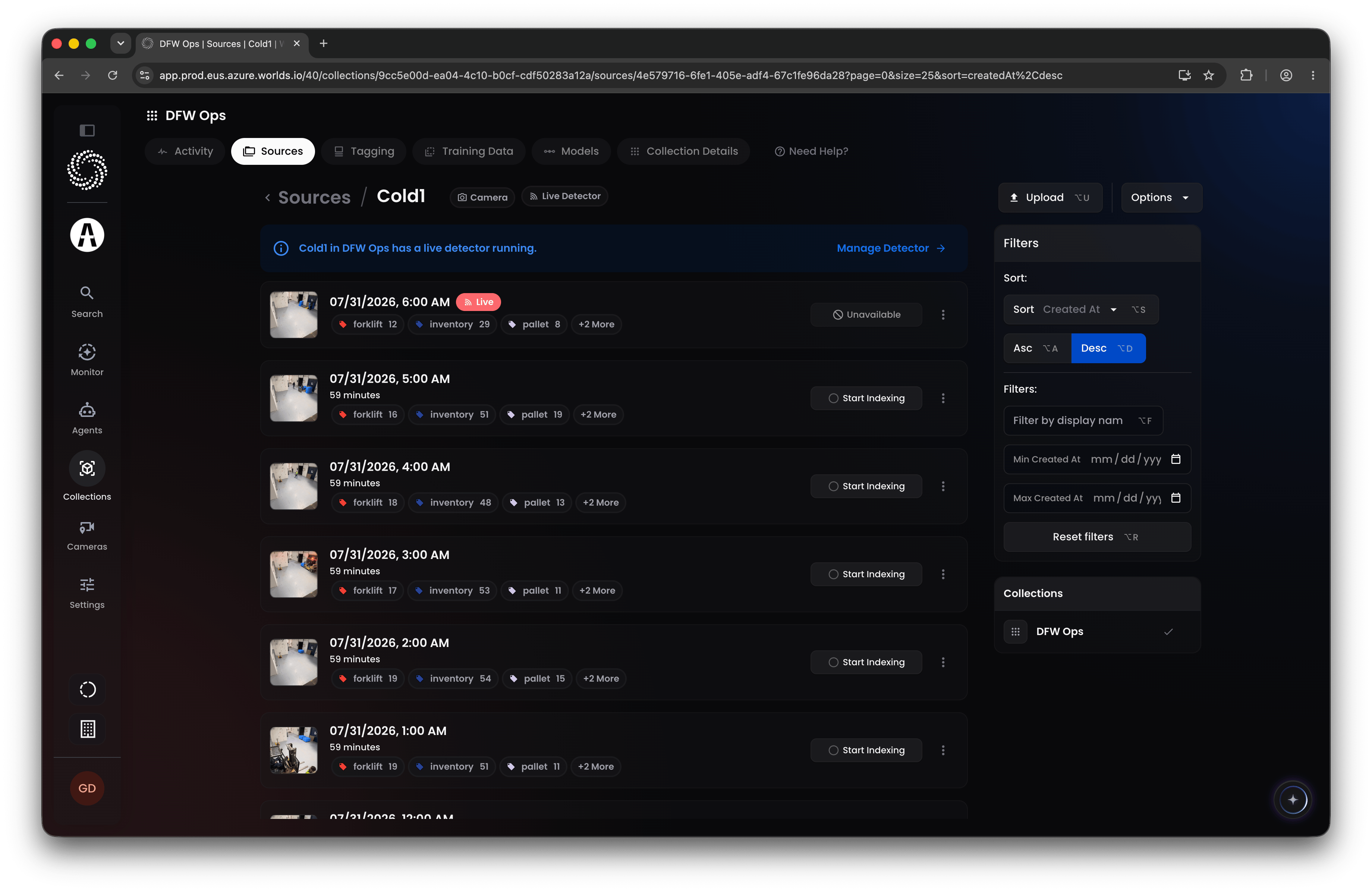Open the more menu for 3:00 AM recording

click(x=943, y=574)
